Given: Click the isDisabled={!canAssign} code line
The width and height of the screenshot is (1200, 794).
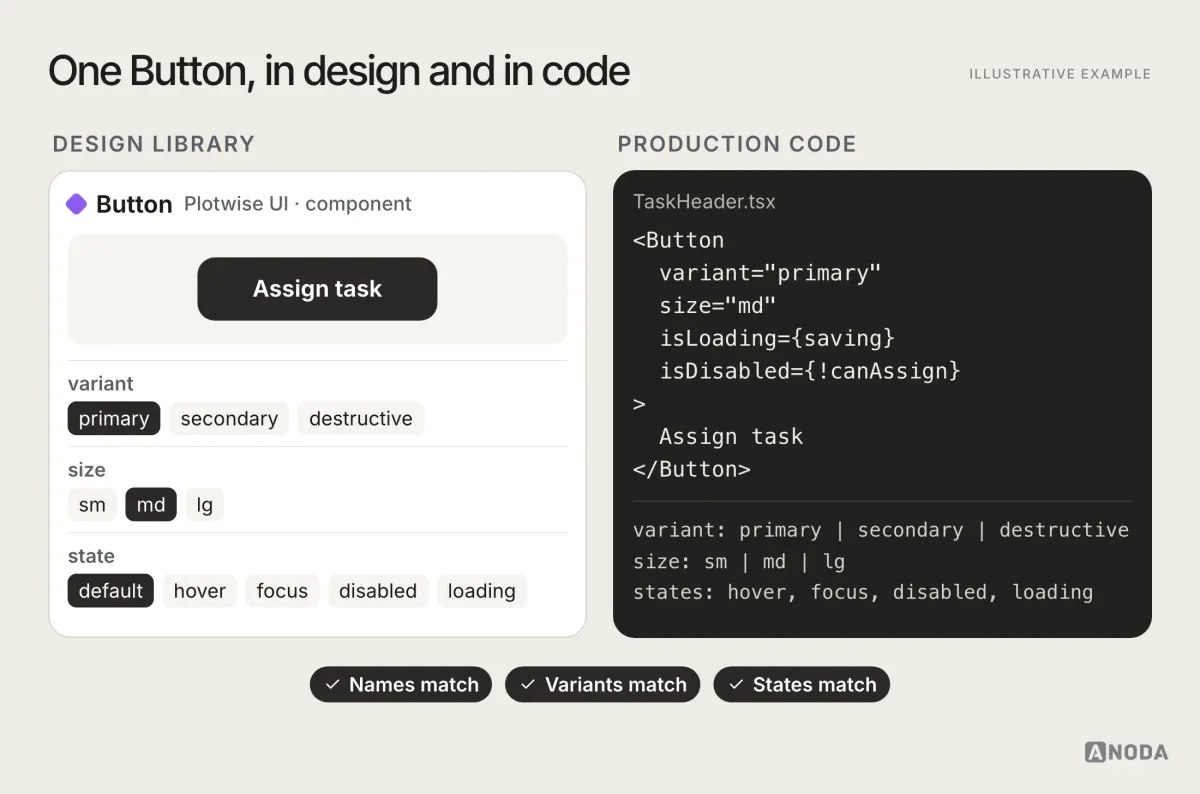Looking at the screenshot, I should point(810,371).
